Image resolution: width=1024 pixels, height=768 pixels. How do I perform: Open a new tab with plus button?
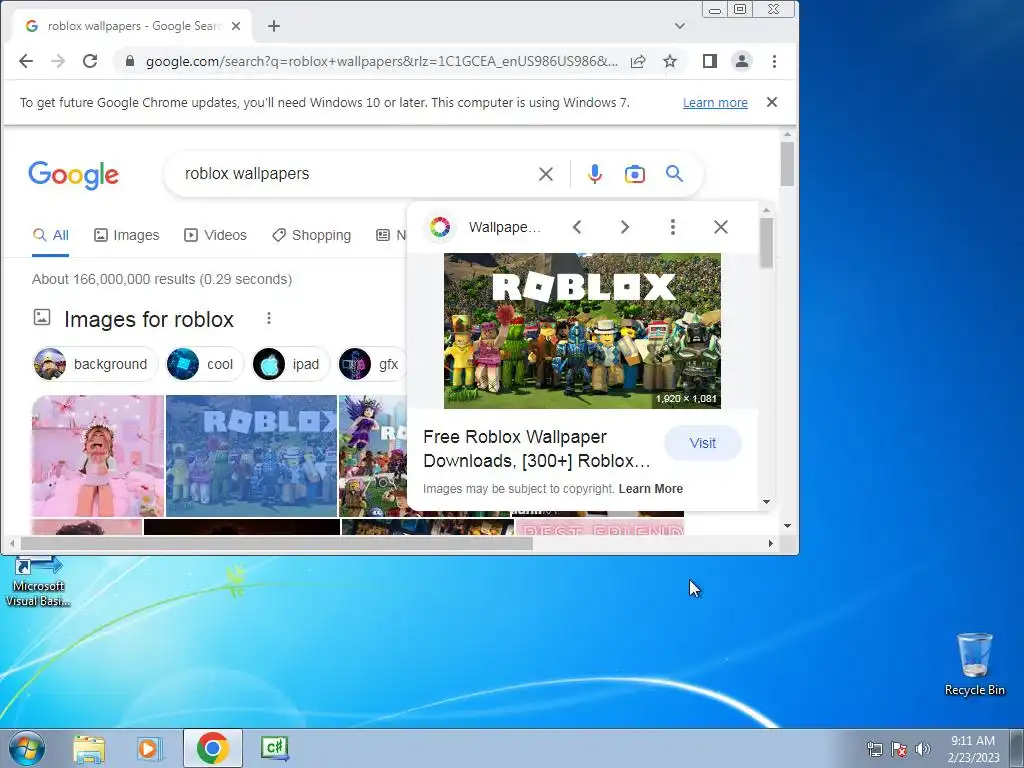pos(274,26)
